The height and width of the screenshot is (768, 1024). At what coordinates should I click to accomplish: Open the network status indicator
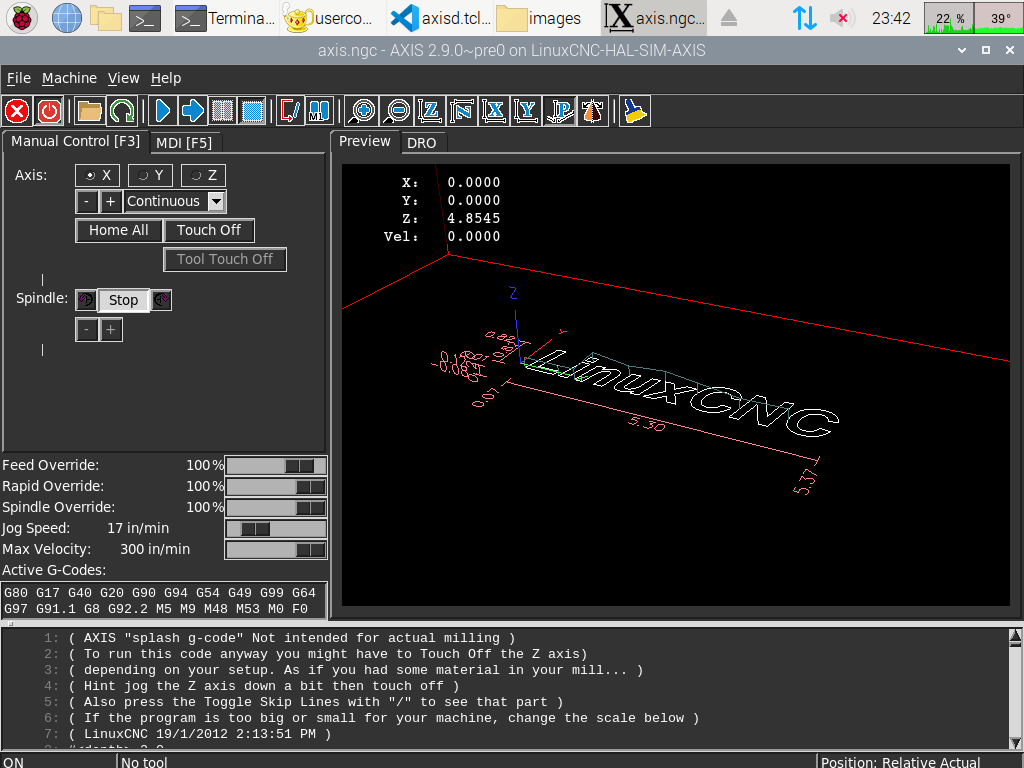[x=804, y=18]
